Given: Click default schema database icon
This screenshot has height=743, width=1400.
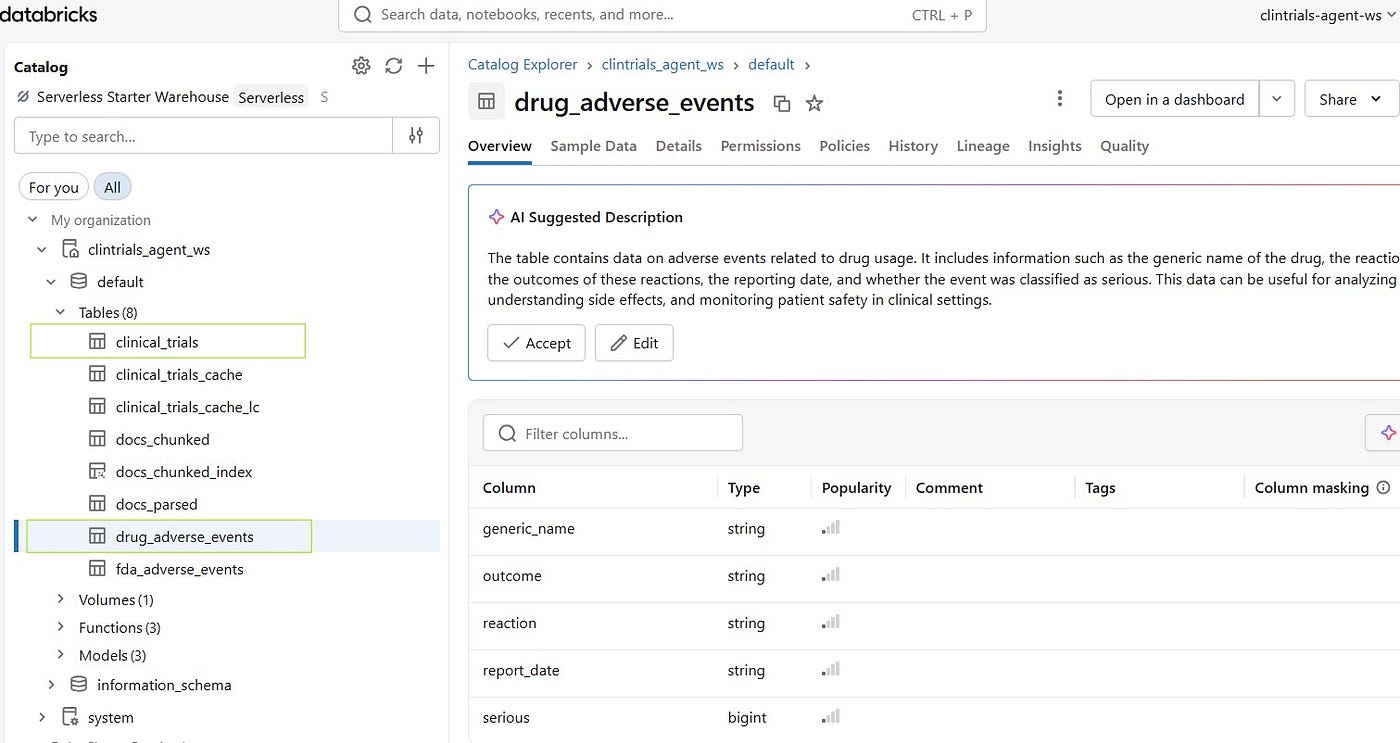Looking at the screenshot, I should click(x=79, y=282).
